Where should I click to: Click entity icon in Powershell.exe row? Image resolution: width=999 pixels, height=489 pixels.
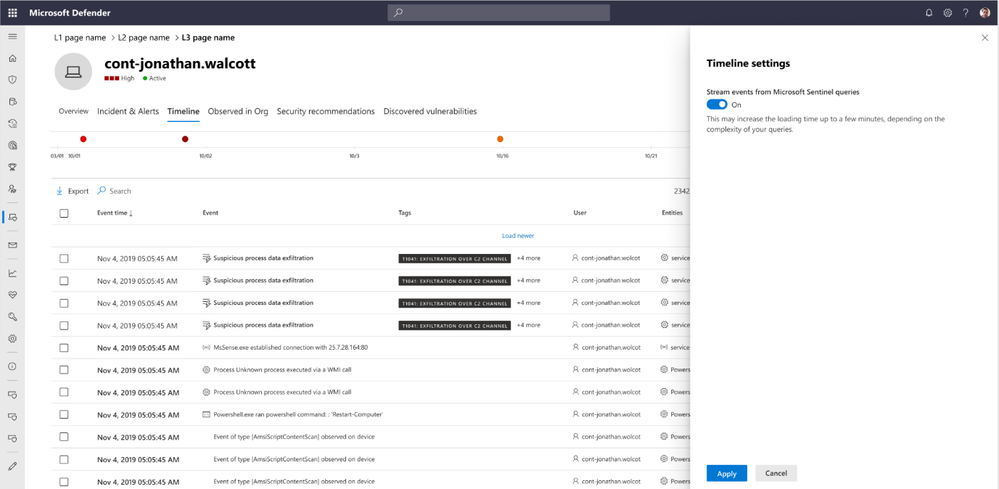pyautogui.click(x=665, y=415)
